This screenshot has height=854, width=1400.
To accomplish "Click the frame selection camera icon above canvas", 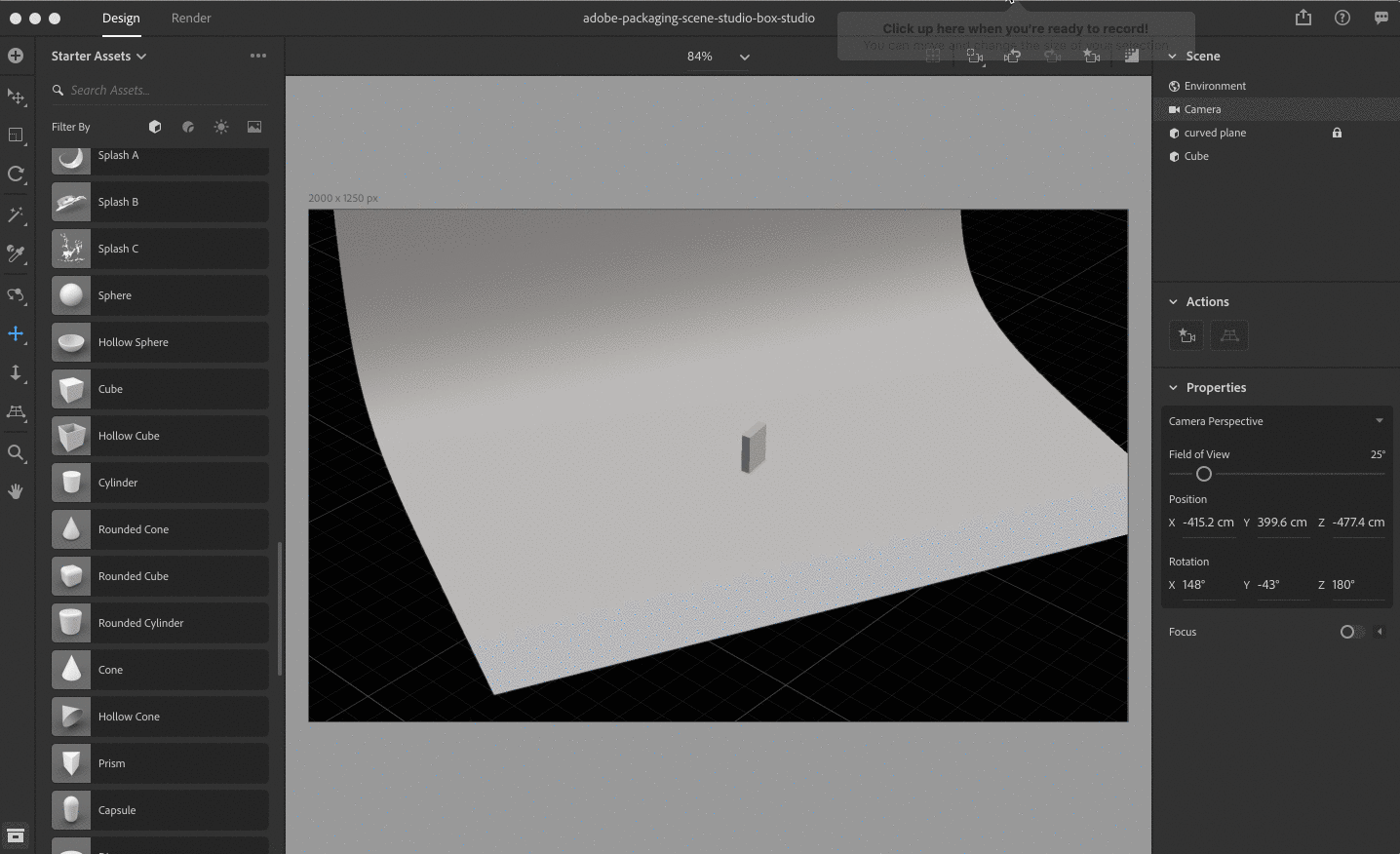I will coord(975,57).
